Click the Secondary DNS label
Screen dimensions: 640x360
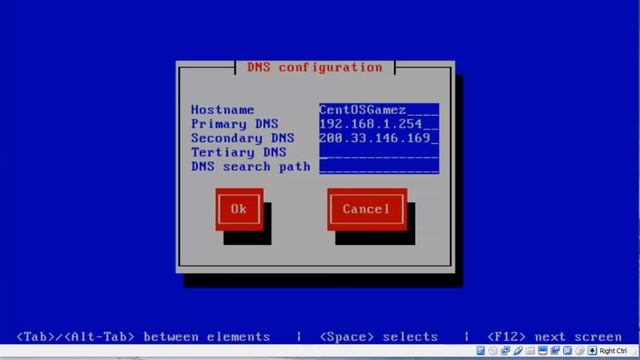click(x=242, y=138)
